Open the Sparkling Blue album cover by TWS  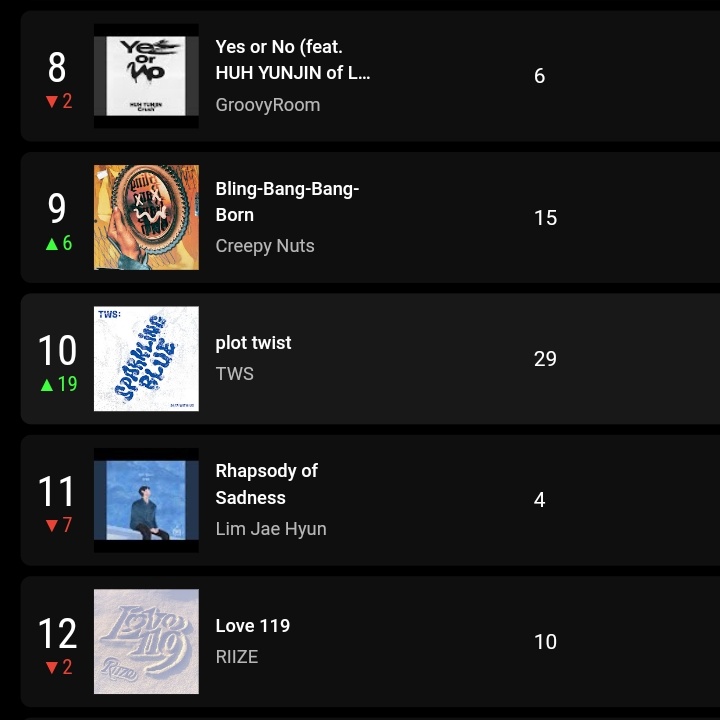tap(146, 359)
